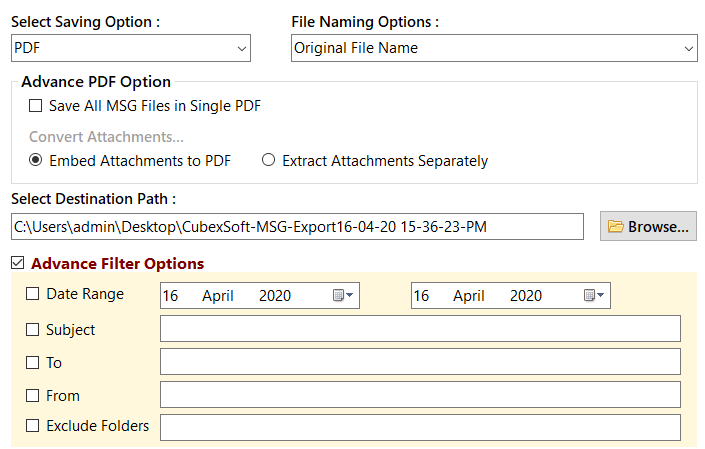Screen dimensions: 705x449
Task: Enable the Exclude Folders checkbox
Action: [33, 426]
